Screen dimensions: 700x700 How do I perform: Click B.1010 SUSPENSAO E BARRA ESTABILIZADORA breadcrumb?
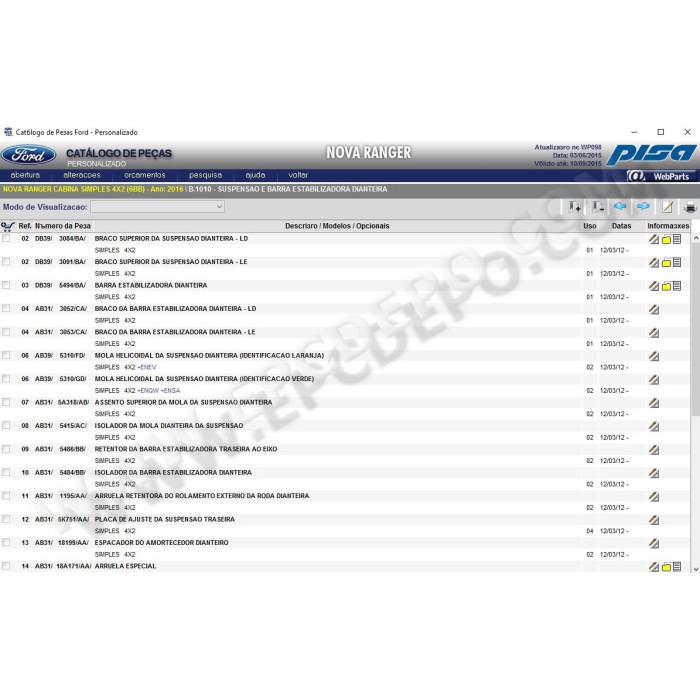(288, 189)
